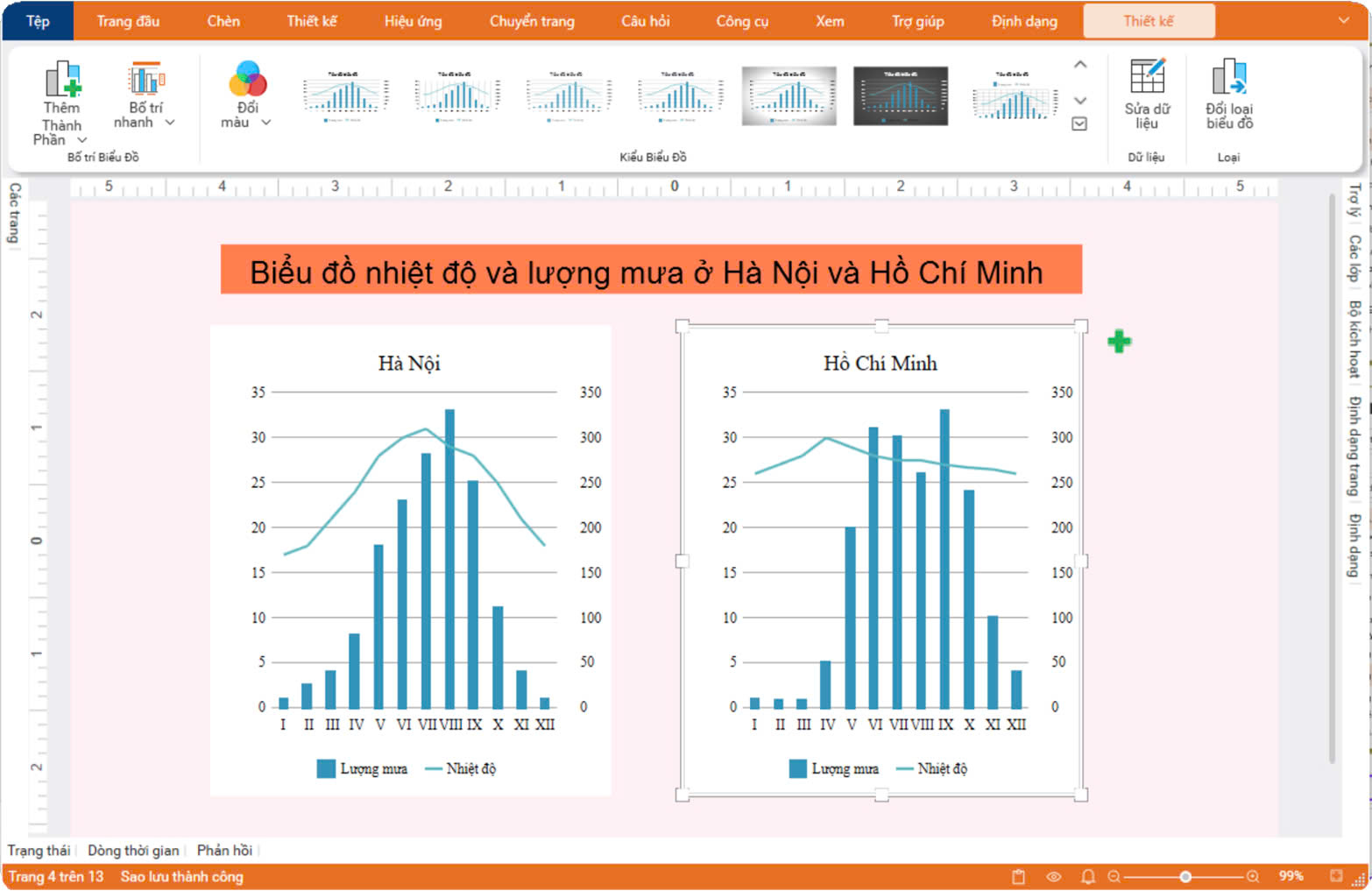Click the notification bell in status bar

(1087, 876)
